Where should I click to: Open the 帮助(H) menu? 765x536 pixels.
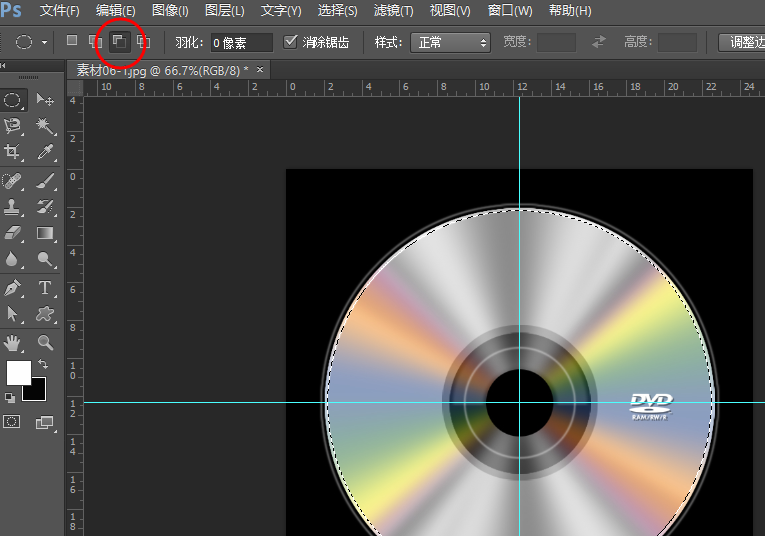click(x=570, y=10)
